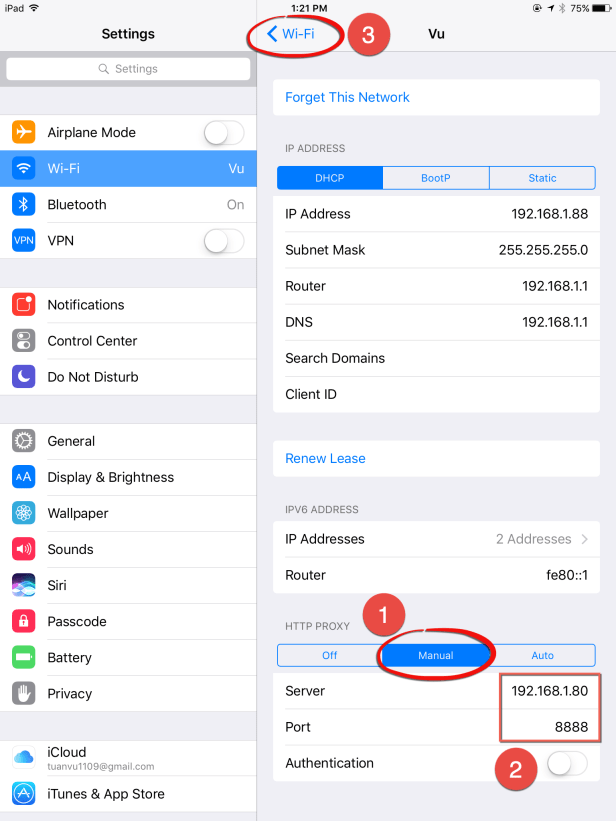The height and width of the screenshot is (821, 616).
Task: Tap the Notifications icon
Action: 24,305
